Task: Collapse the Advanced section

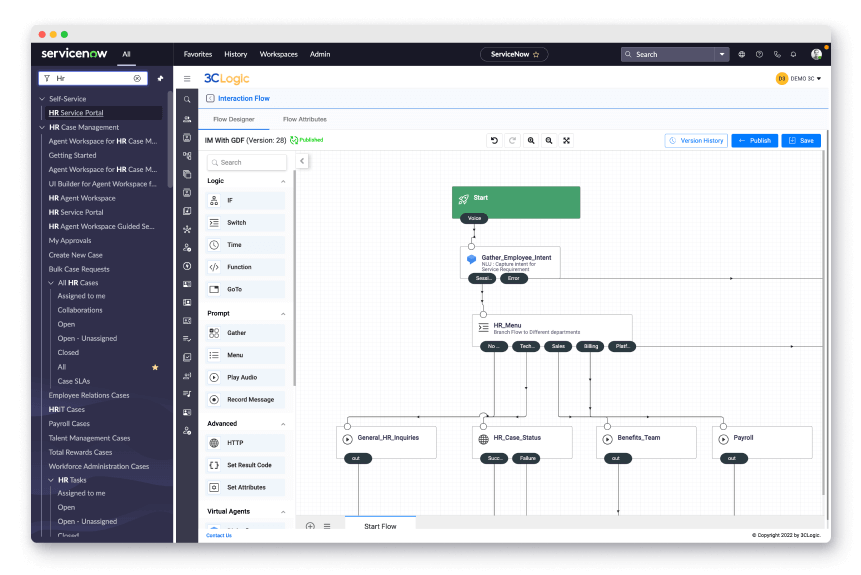Action: 283,424
